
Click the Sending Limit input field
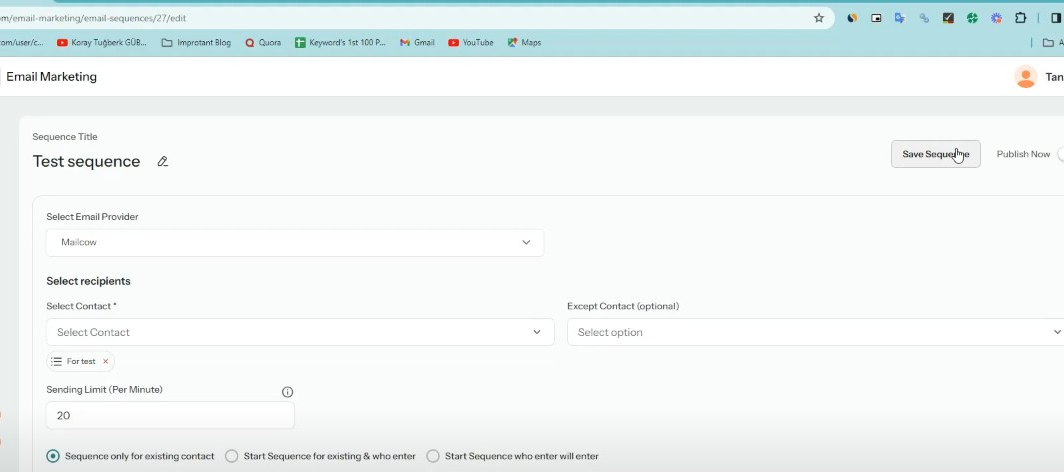pos(170,416)
